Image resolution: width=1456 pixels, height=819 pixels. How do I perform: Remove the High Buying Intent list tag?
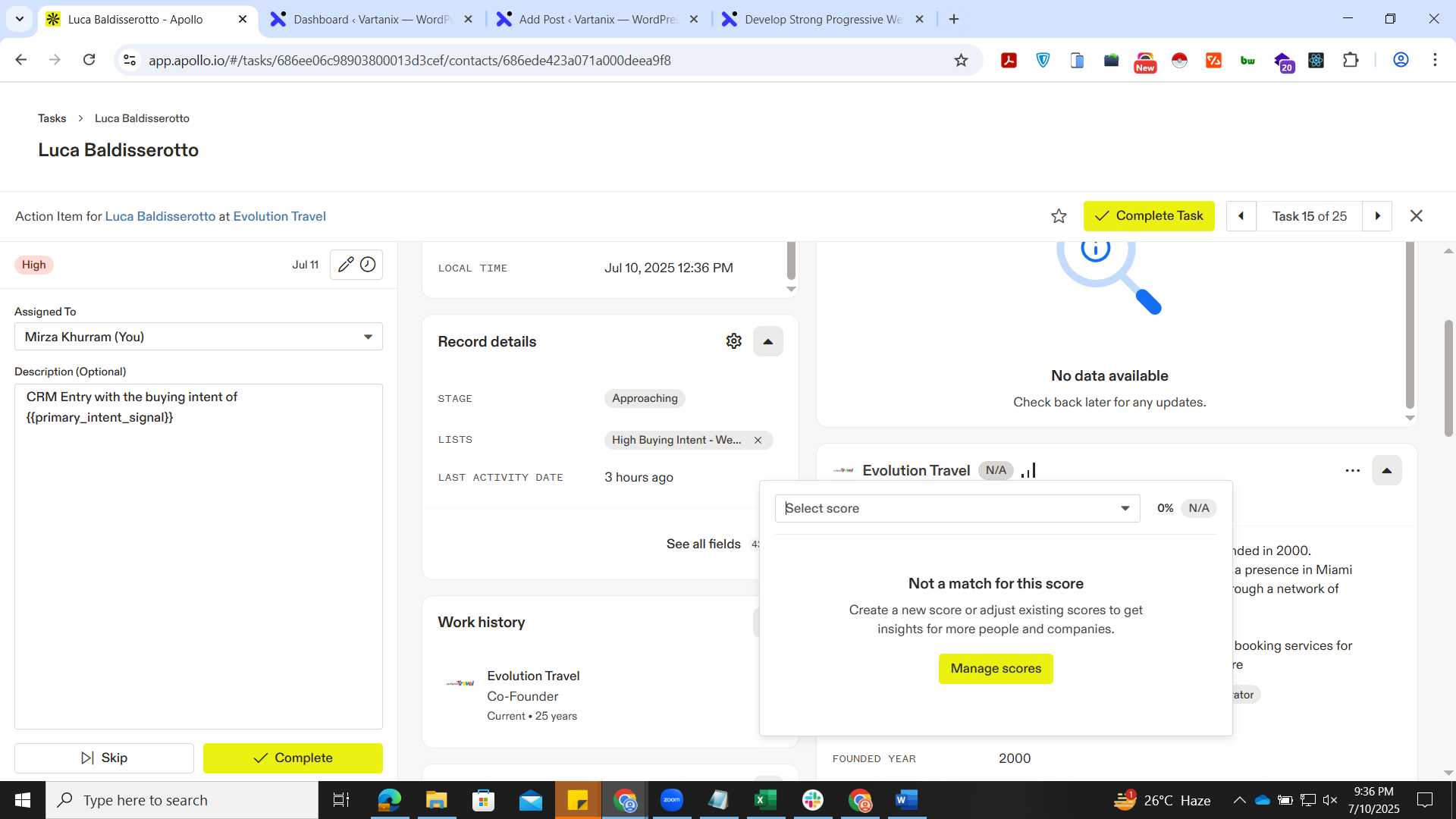pyautogui.click(x=758, y=440)
